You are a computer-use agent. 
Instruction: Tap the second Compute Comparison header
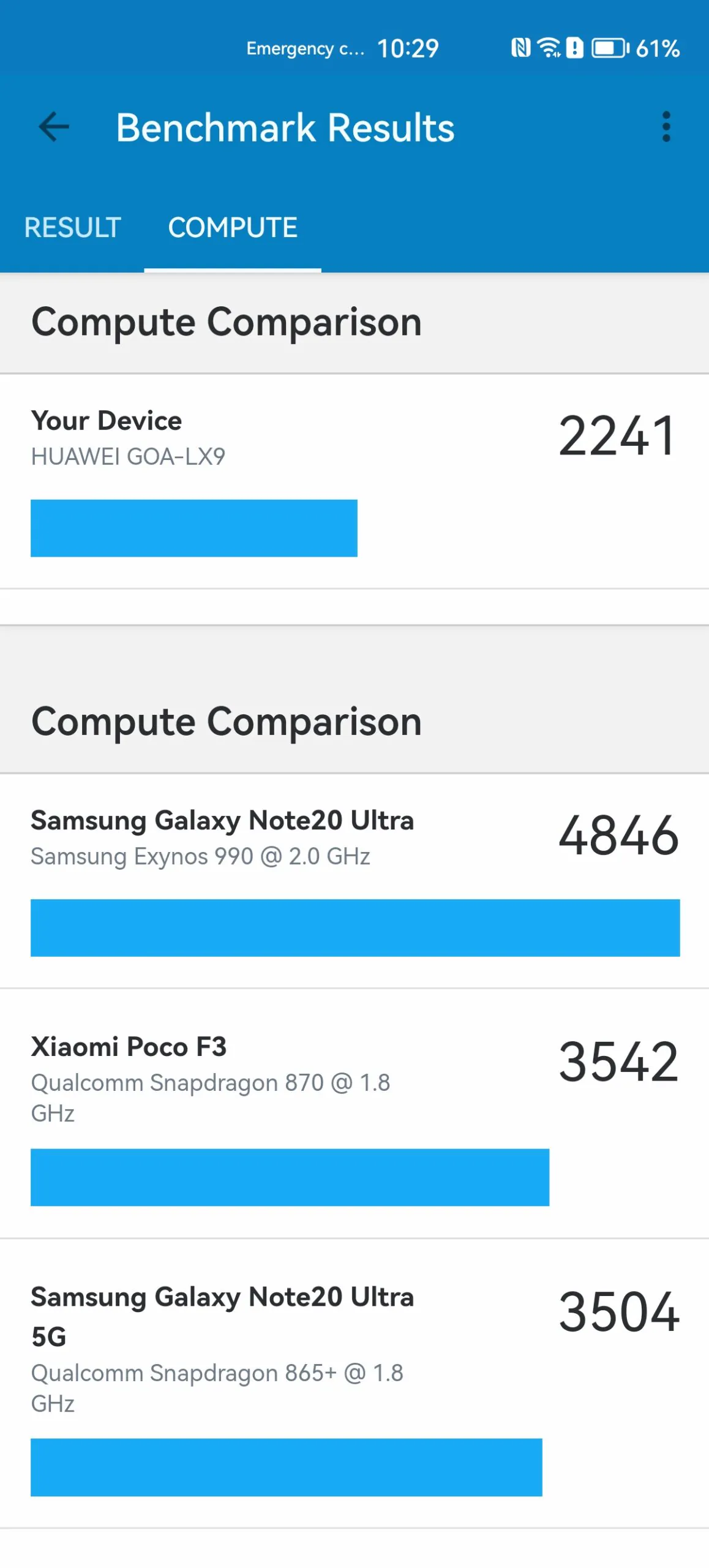coord(227,722)
